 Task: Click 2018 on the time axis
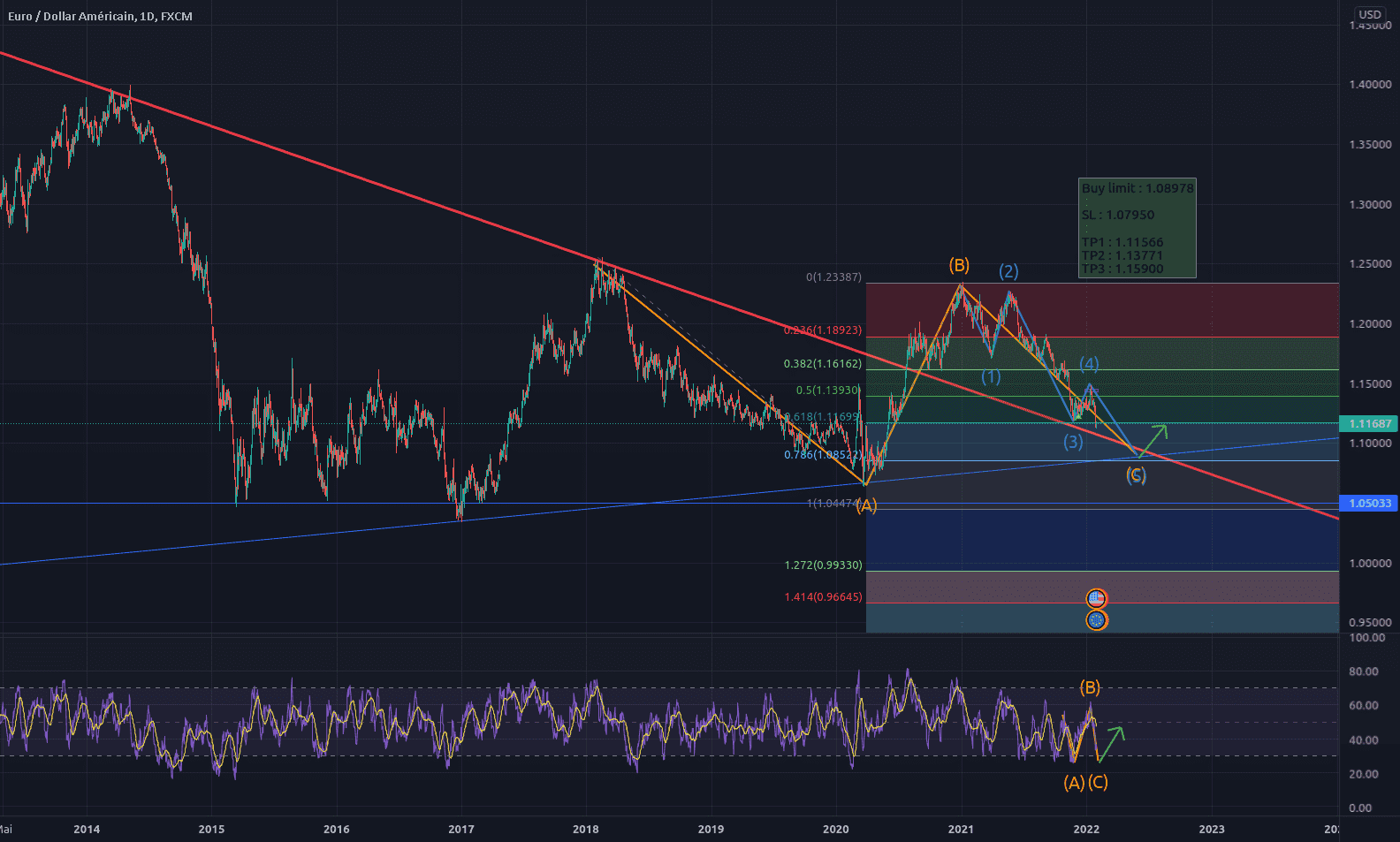pos(585,829)
